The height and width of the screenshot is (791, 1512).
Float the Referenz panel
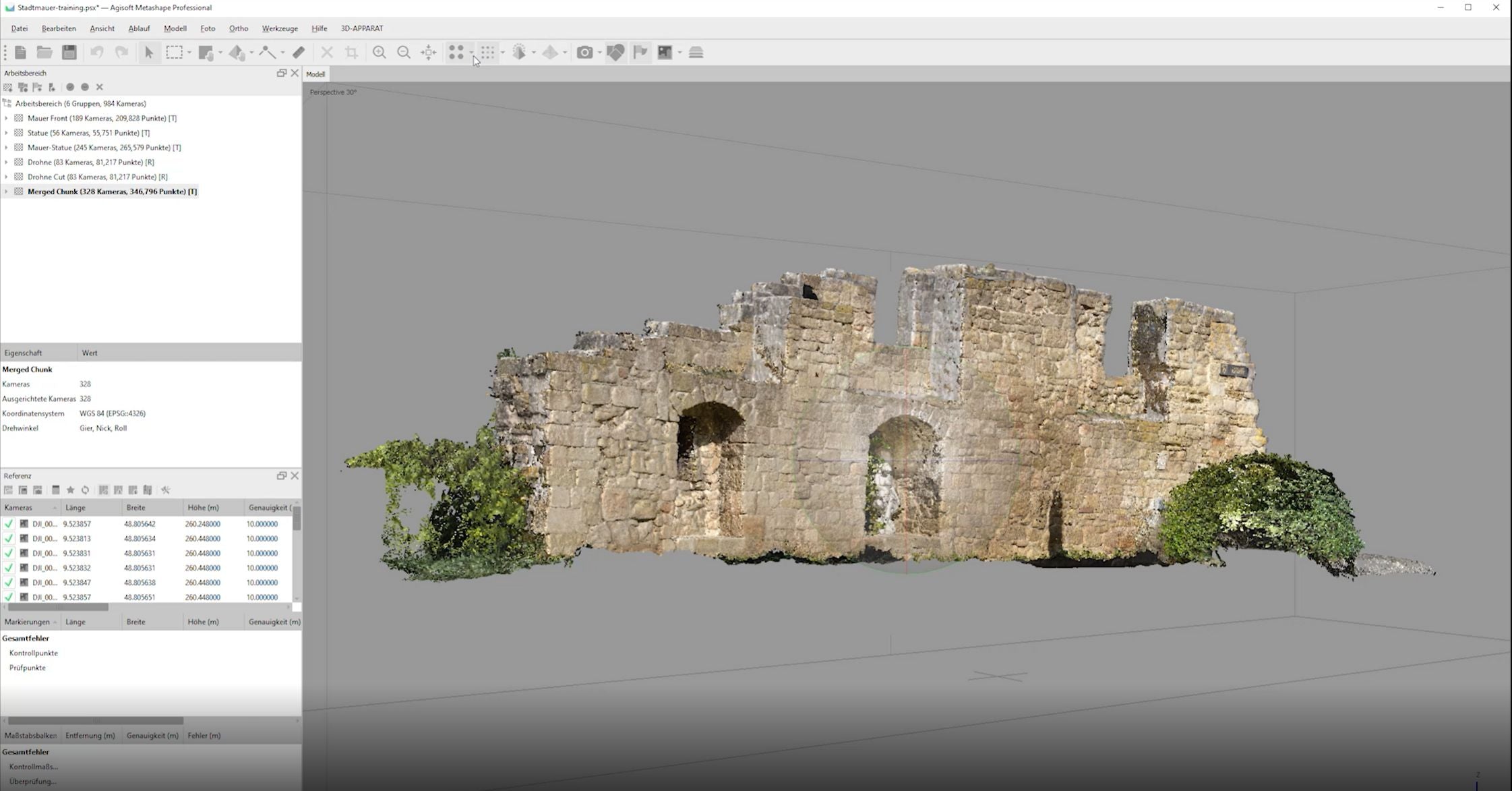coord(282,475)
